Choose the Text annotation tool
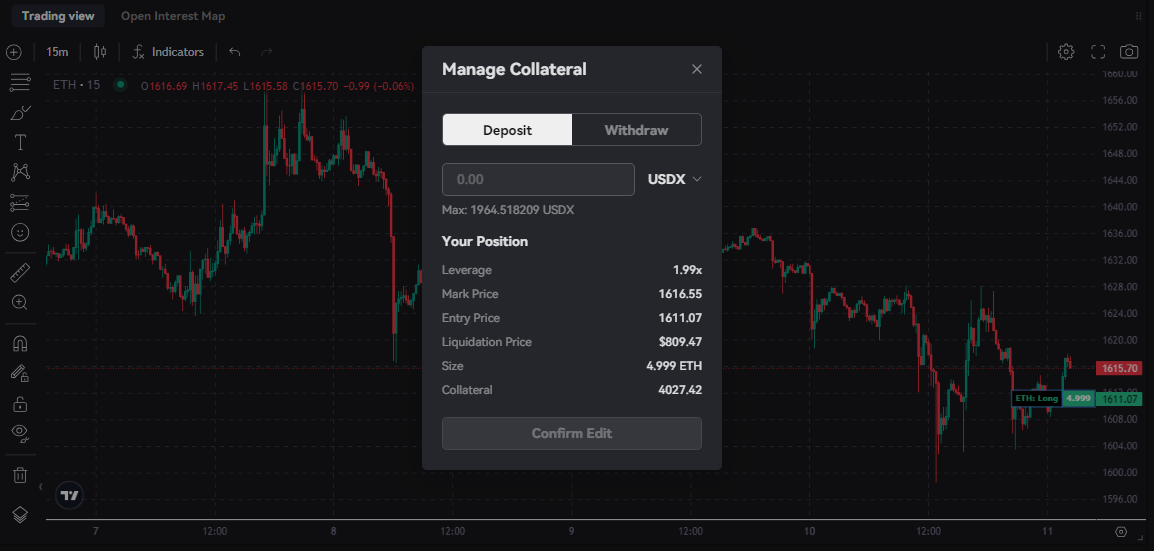This screenshot has width=1154, height=551. pos(20,143)
